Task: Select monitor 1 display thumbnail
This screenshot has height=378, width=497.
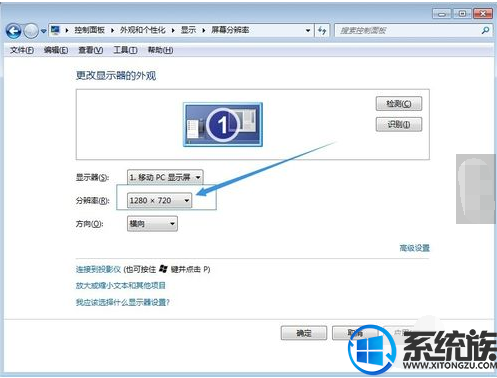Action: pyautogui.click(x=223, y=124)
